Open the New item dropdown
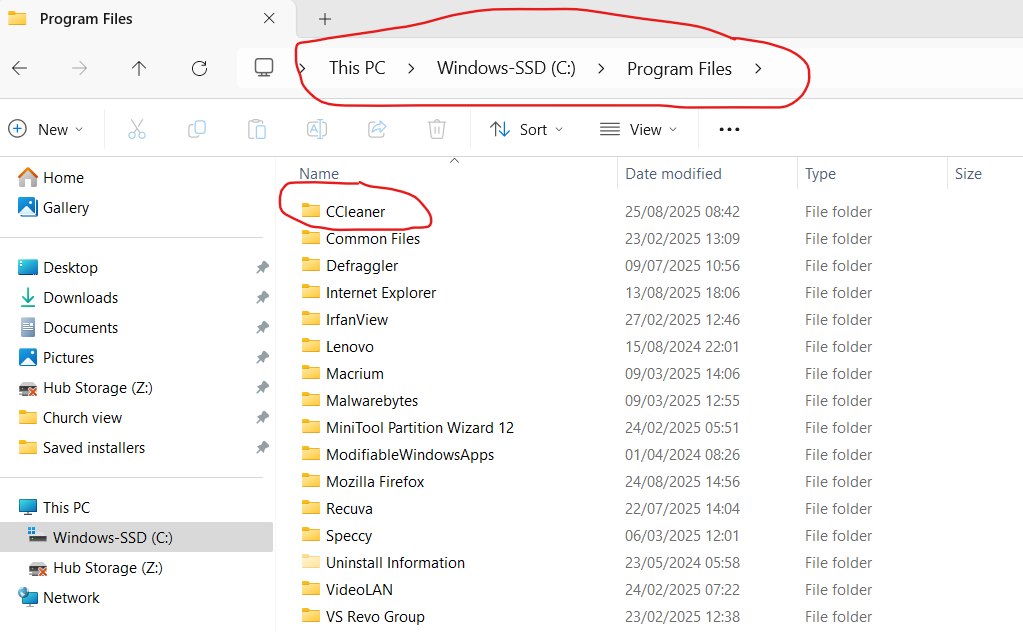1023x632 pixels. 46,129
